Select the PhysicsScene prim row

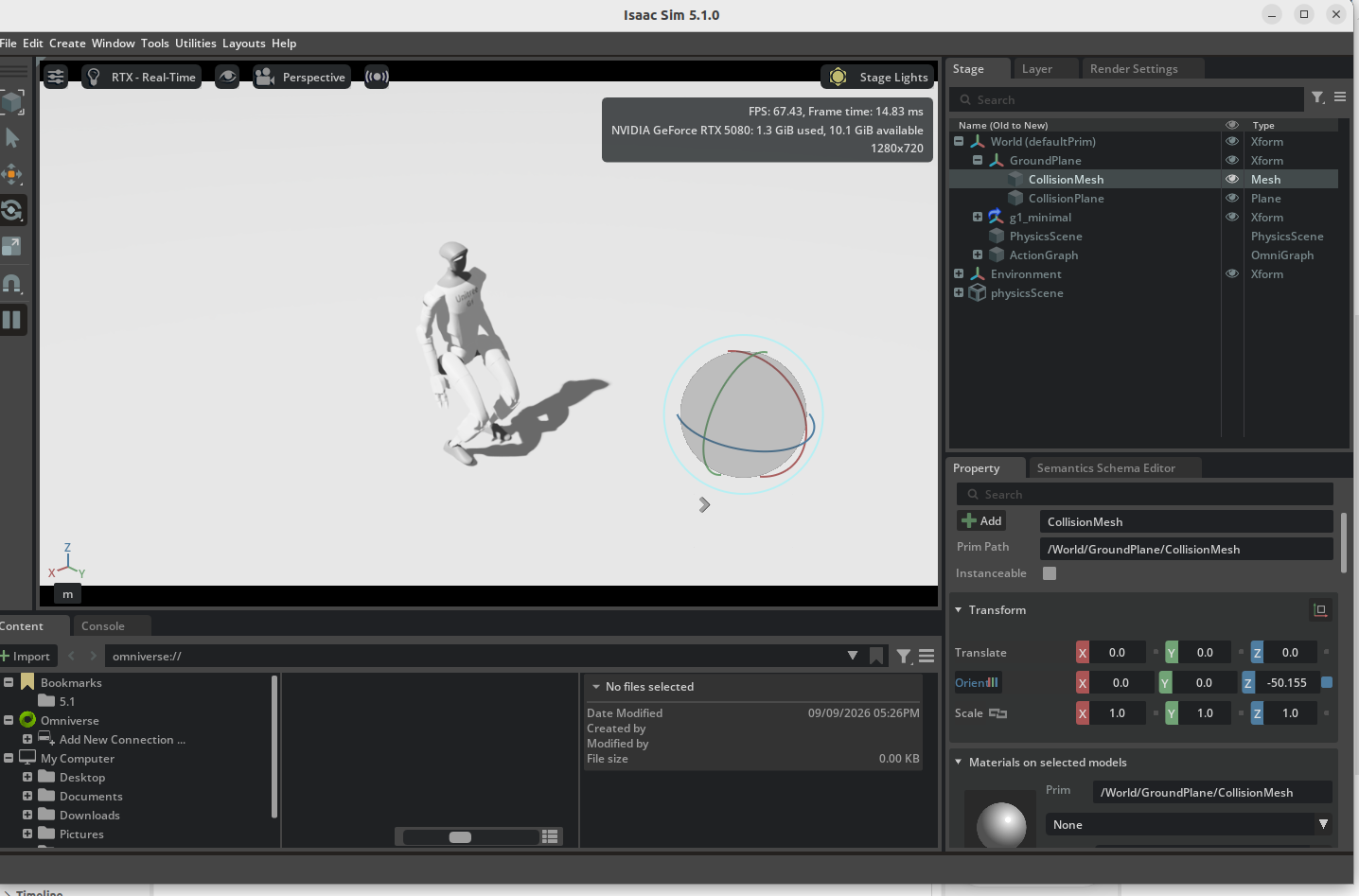click(1143, 236)
